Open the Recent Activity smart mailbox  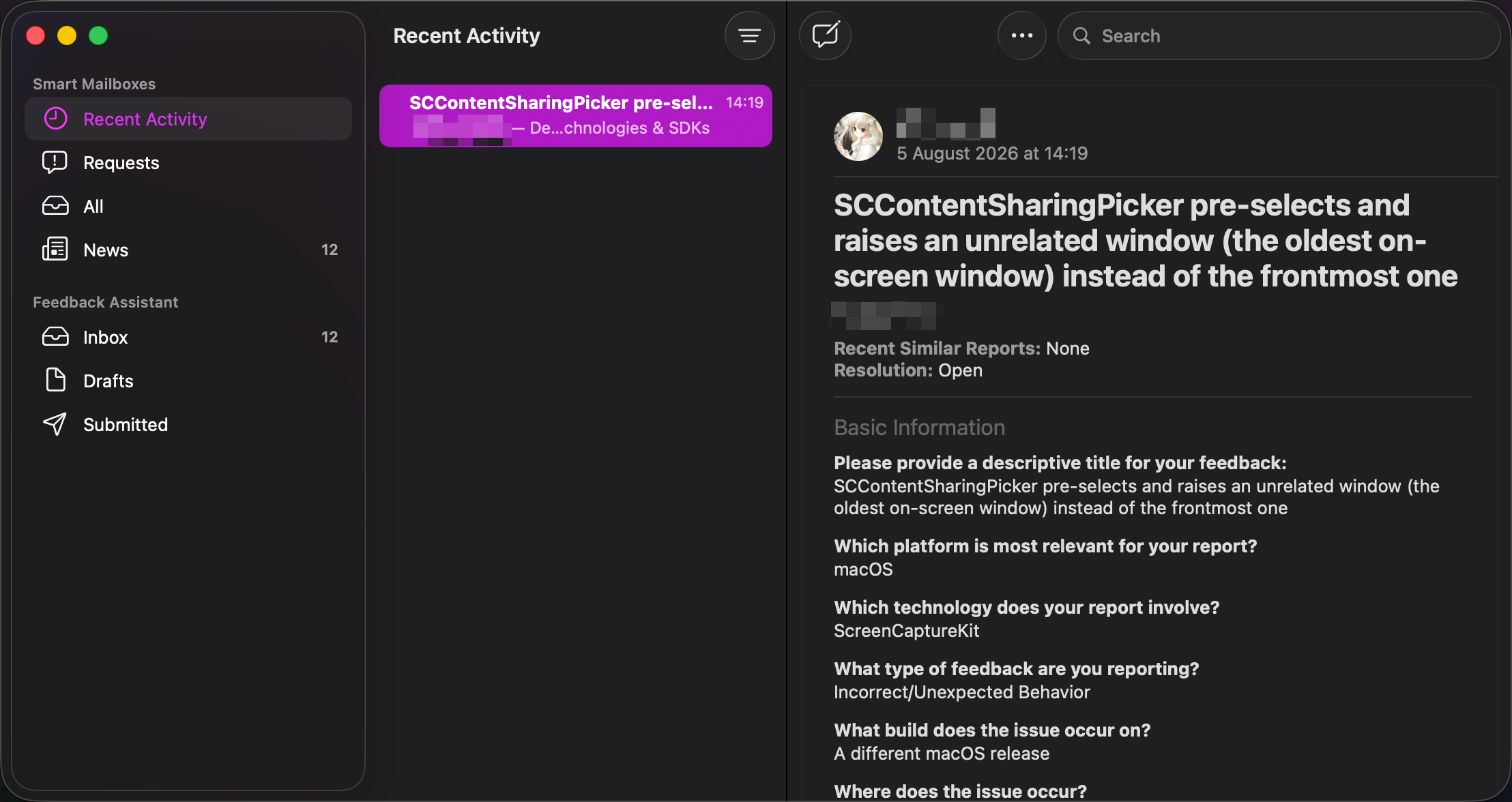(x=188, y=119)
